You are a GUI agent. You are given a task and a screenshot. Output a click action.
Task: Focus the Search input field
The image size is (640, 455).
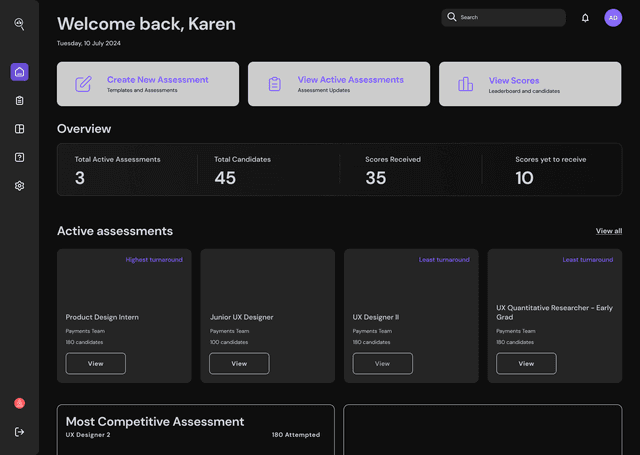pos(503,18)
